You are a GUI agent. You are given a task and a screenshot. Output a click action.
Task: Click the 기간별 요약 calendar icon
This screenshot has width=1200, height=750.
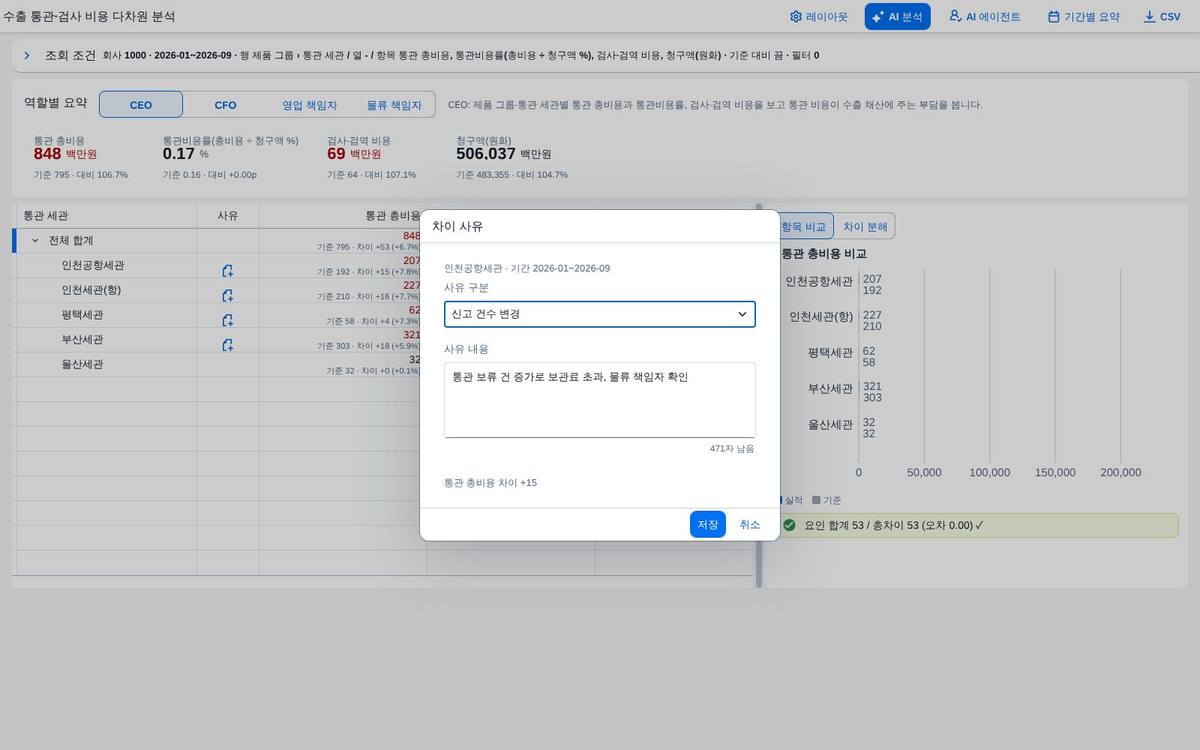[1054, 17]
